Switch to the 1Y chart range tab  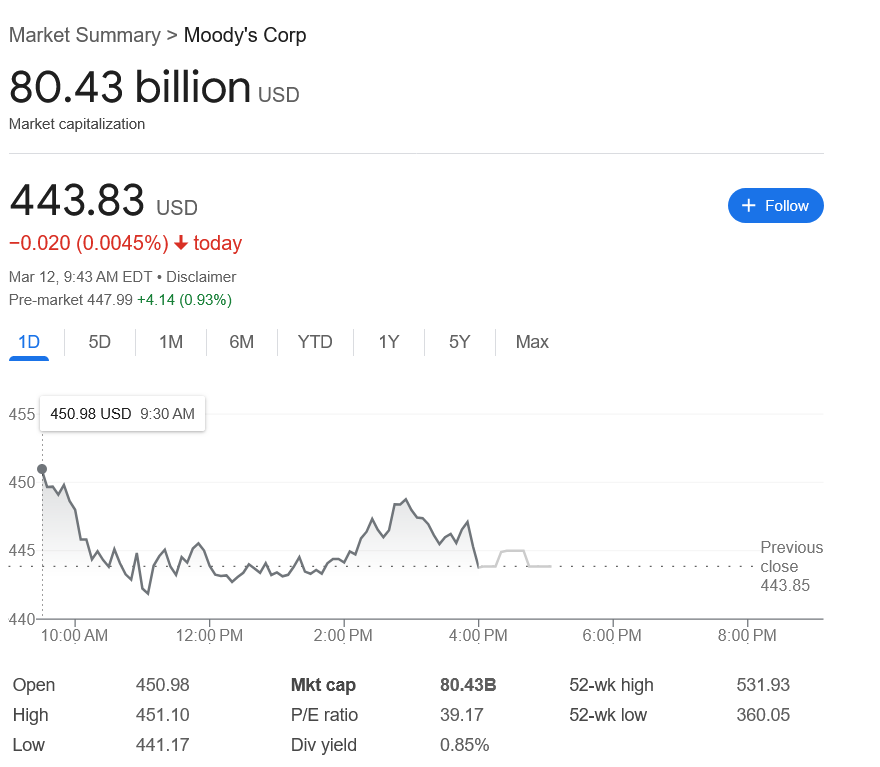pos(388,342)
